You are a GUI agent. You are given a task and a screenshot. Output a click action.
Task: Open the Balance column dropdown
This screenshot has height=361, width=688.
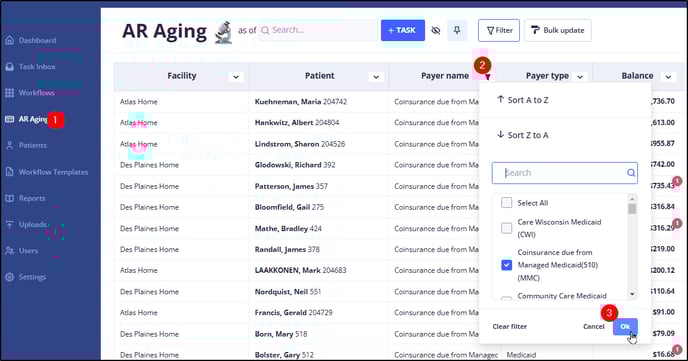pos(668,77)
